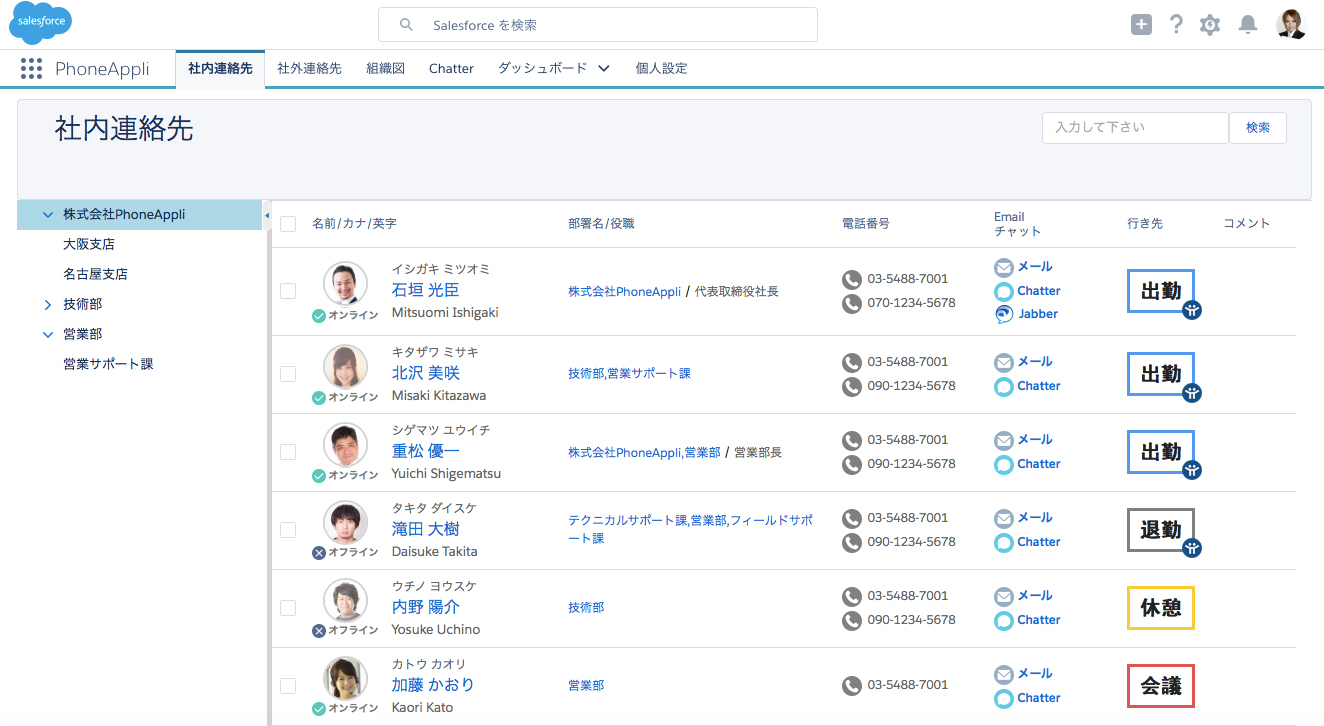Click the yellow 休憩 status badge
The image size is (1324, 726).
tap(1161, 608)
